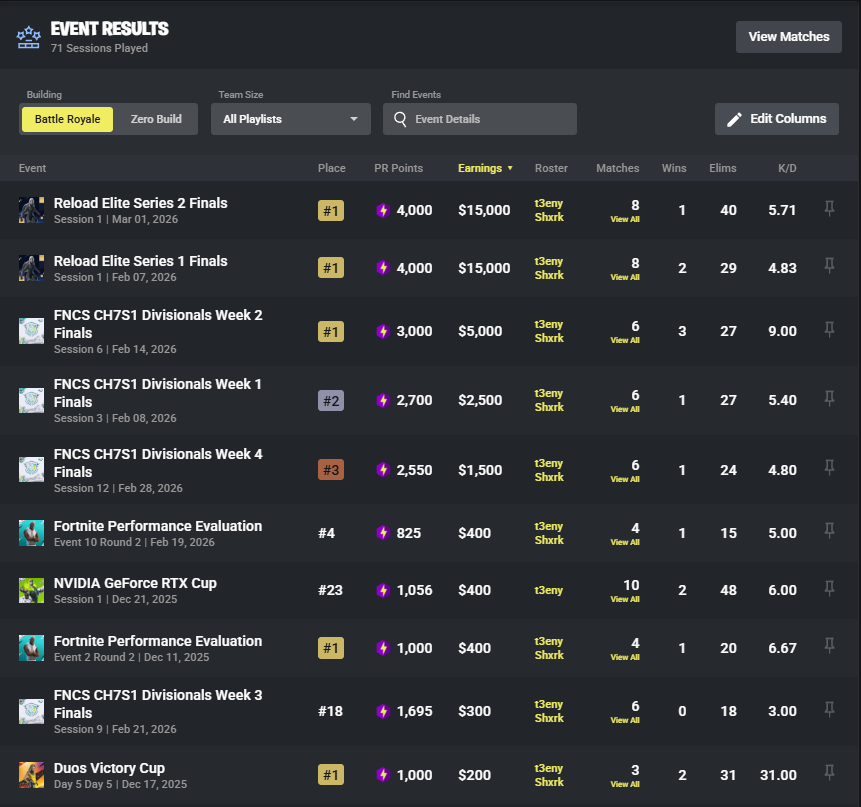The height and width of the screenshot is (807, 861).
Task: Open the NVIDIA GeForce RTX Cup event title
Action: point(135,583)
